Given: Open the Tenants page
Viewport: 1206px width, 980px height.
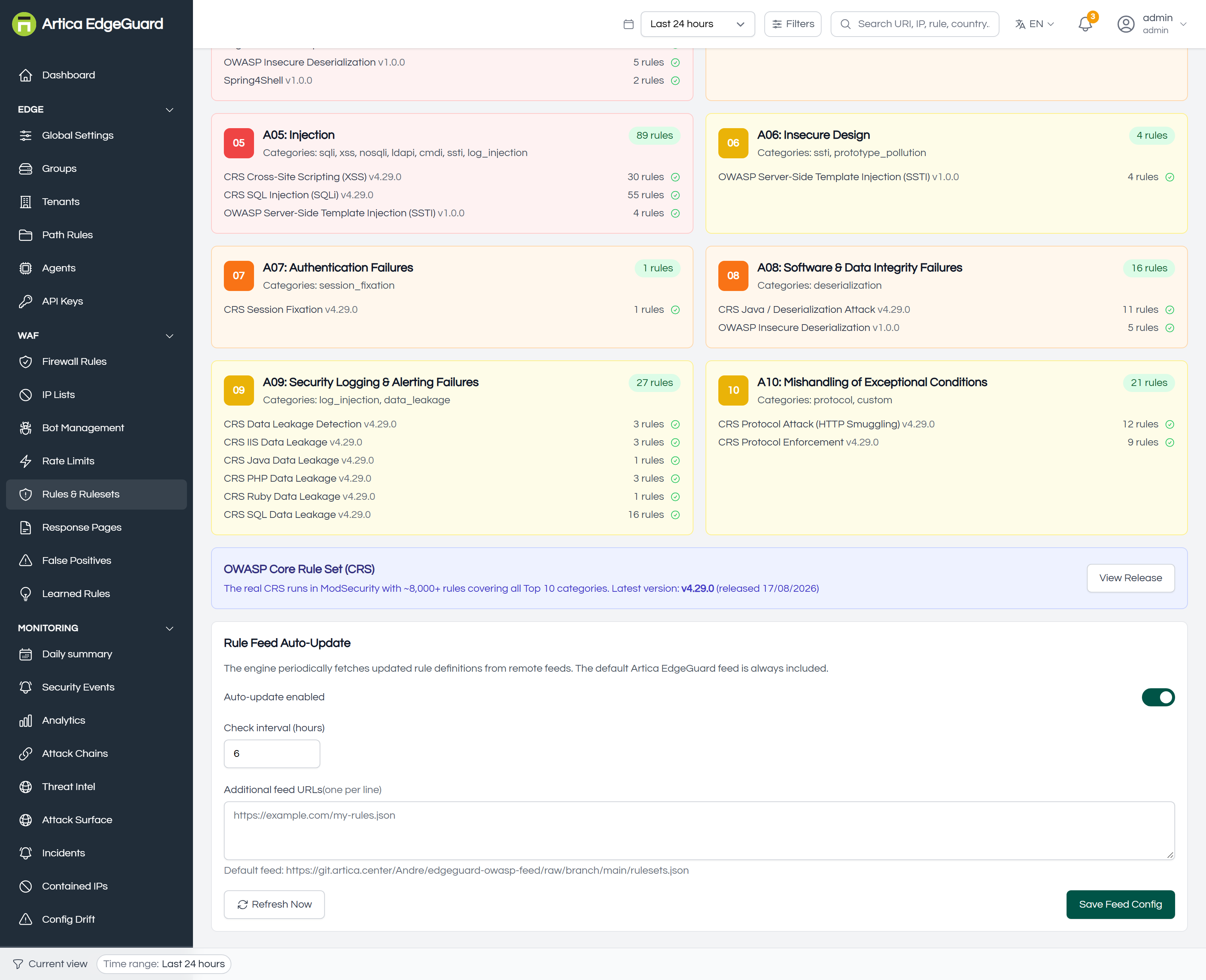Looking at the screenshot, I should [96, 202].
